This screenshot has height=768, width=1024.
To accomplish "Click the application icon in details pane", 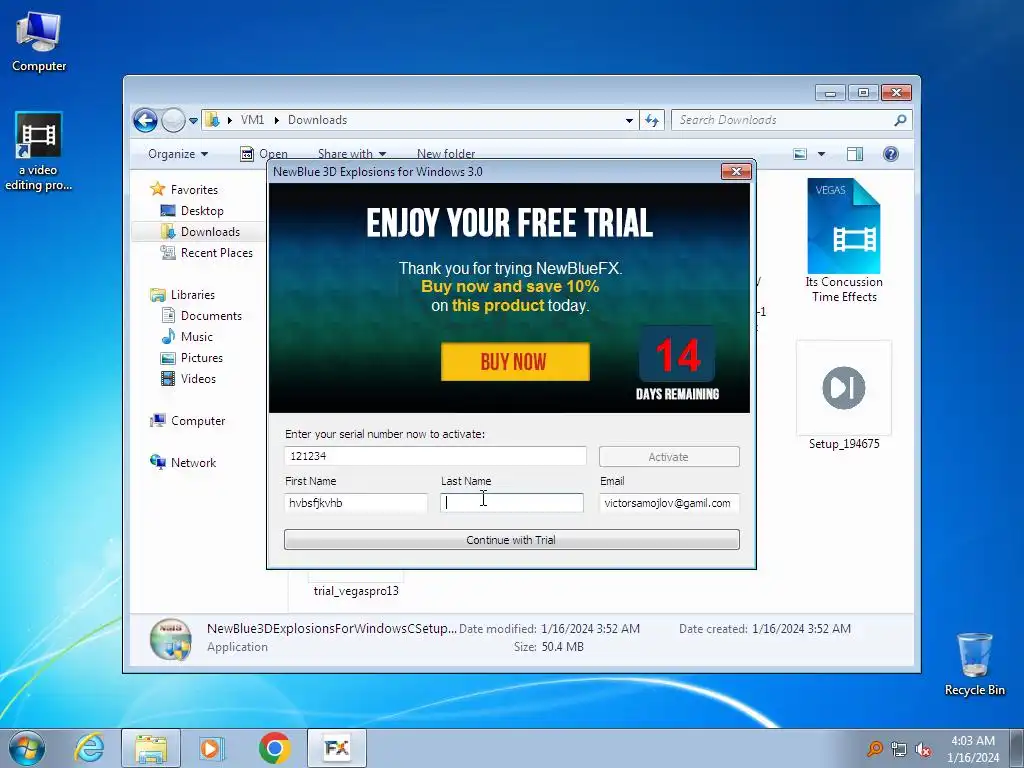I will coord(170,639).
